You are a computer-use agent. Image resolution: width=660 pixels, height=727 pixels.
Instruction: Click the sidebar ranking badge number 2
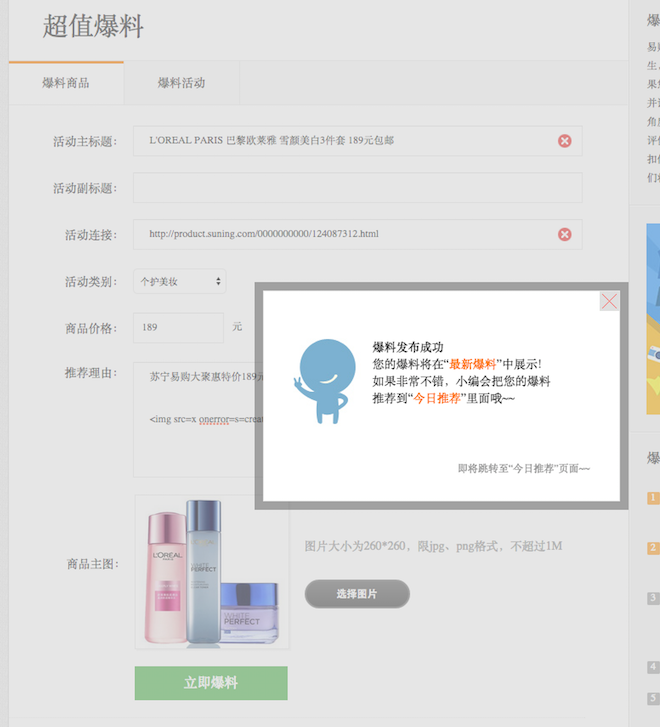(x=653, y=548)
